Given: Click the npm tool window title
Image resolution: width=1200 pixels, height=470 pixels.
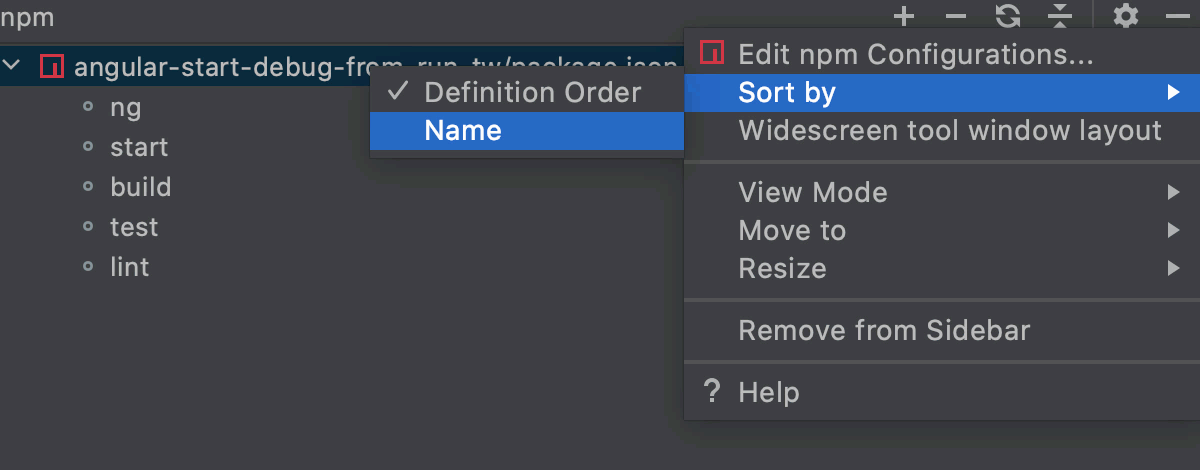Looking at the screenshot, I should pyautogui.click(x=27, y=17).
